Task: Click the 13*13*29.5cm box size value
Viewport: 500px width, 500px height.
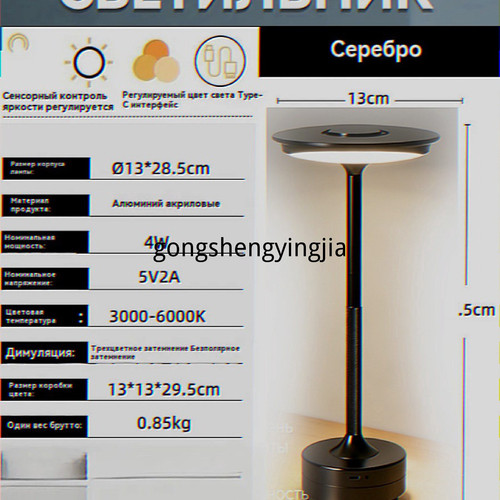Action: click(x=164, y=389)
